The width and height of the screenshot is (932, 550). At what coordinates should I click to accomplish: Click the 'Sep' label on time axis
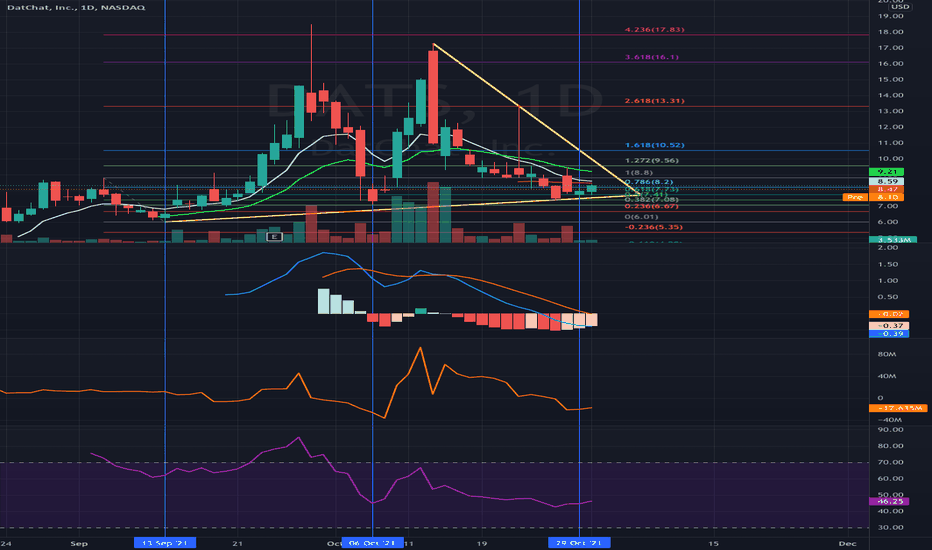click(78, 543)
